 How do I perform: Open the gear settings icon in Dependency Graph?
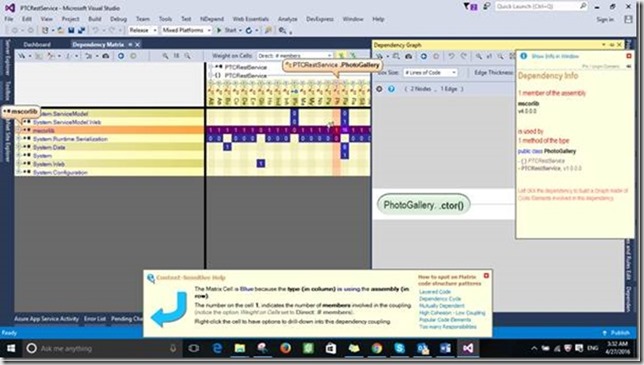pyautogui.click(x=380, y=89)
